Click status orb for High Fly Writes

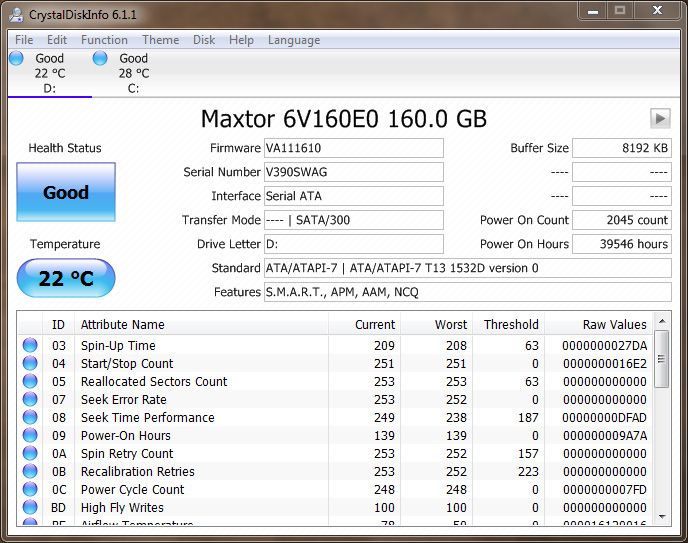pyautogui.click(x=30, y=507)
